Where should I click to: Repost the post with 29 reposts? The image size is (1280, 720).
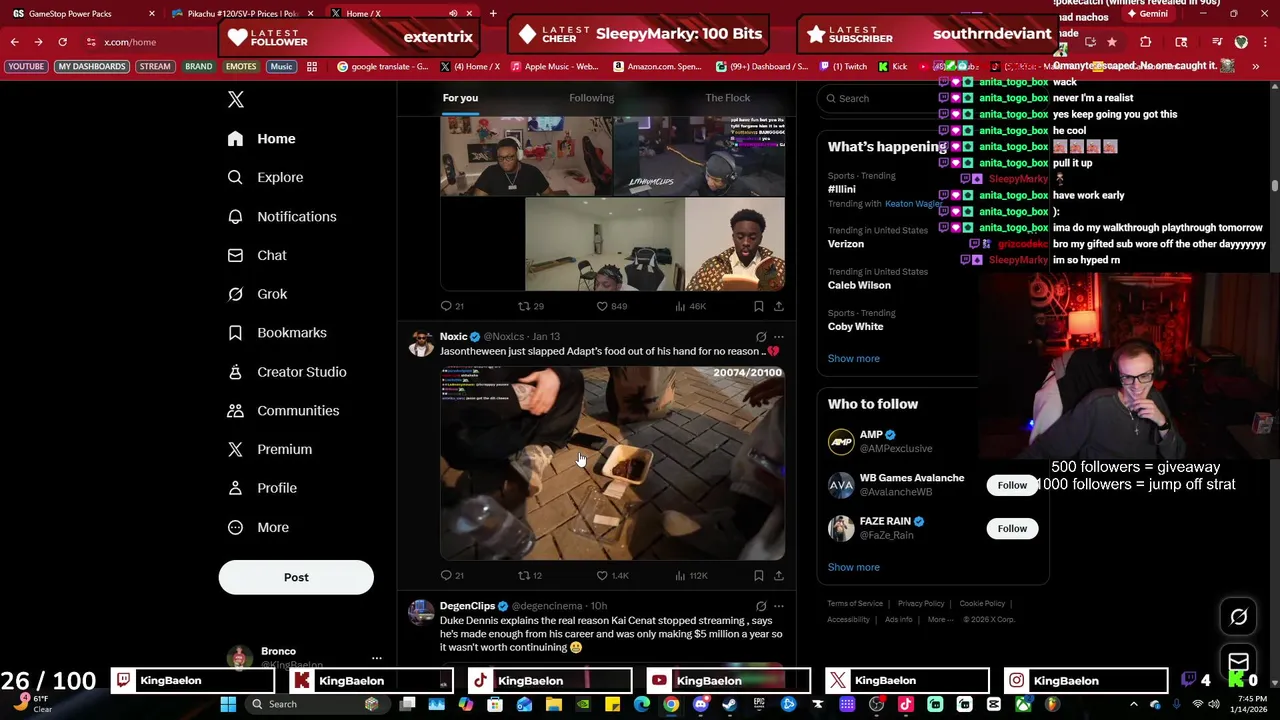530,306
